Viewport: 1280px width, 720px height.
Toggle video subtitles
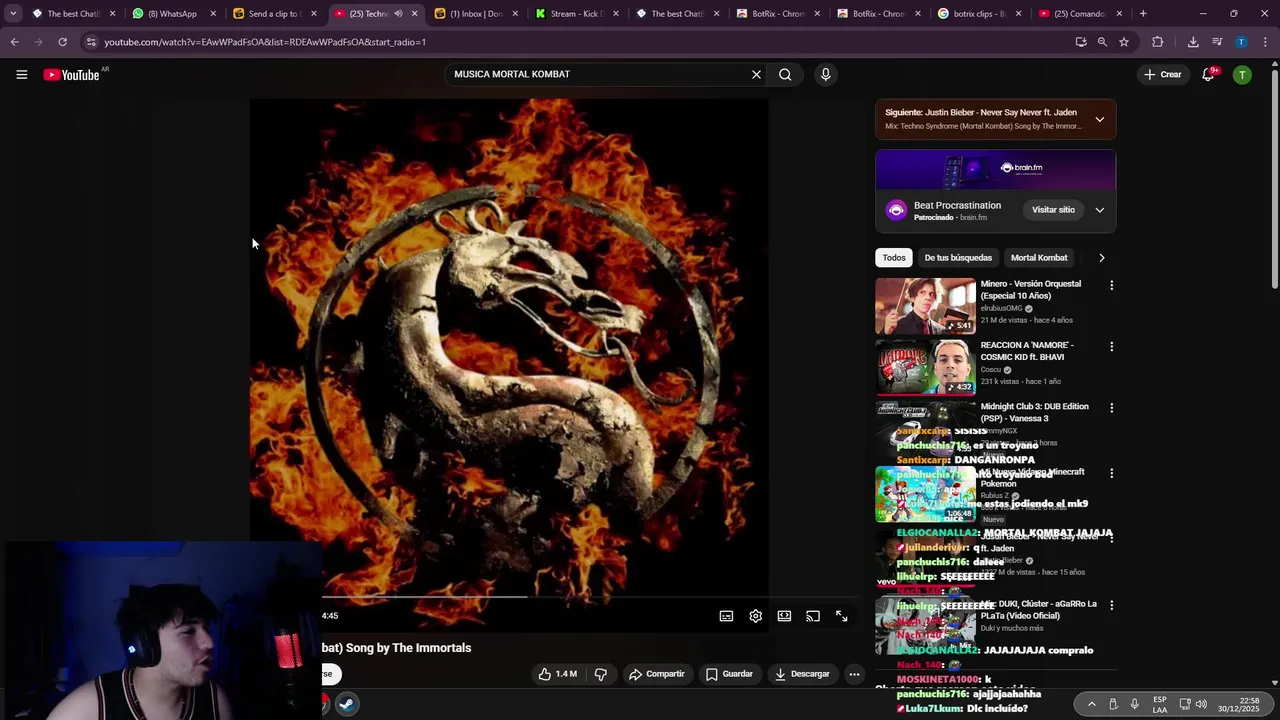point(726,616)
